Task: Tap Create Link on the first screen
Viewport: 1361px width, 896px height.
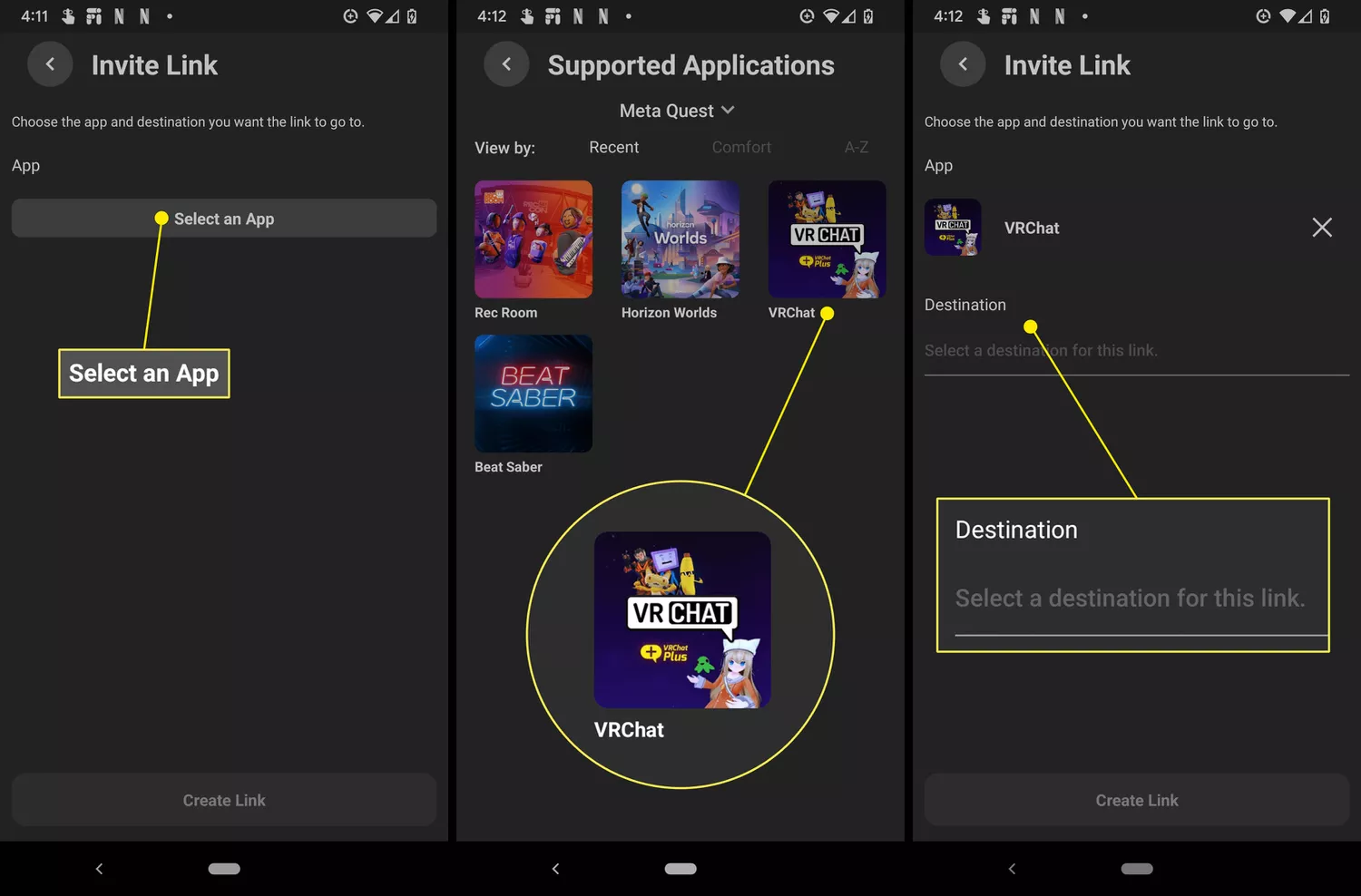Action: tap(224, 800)
